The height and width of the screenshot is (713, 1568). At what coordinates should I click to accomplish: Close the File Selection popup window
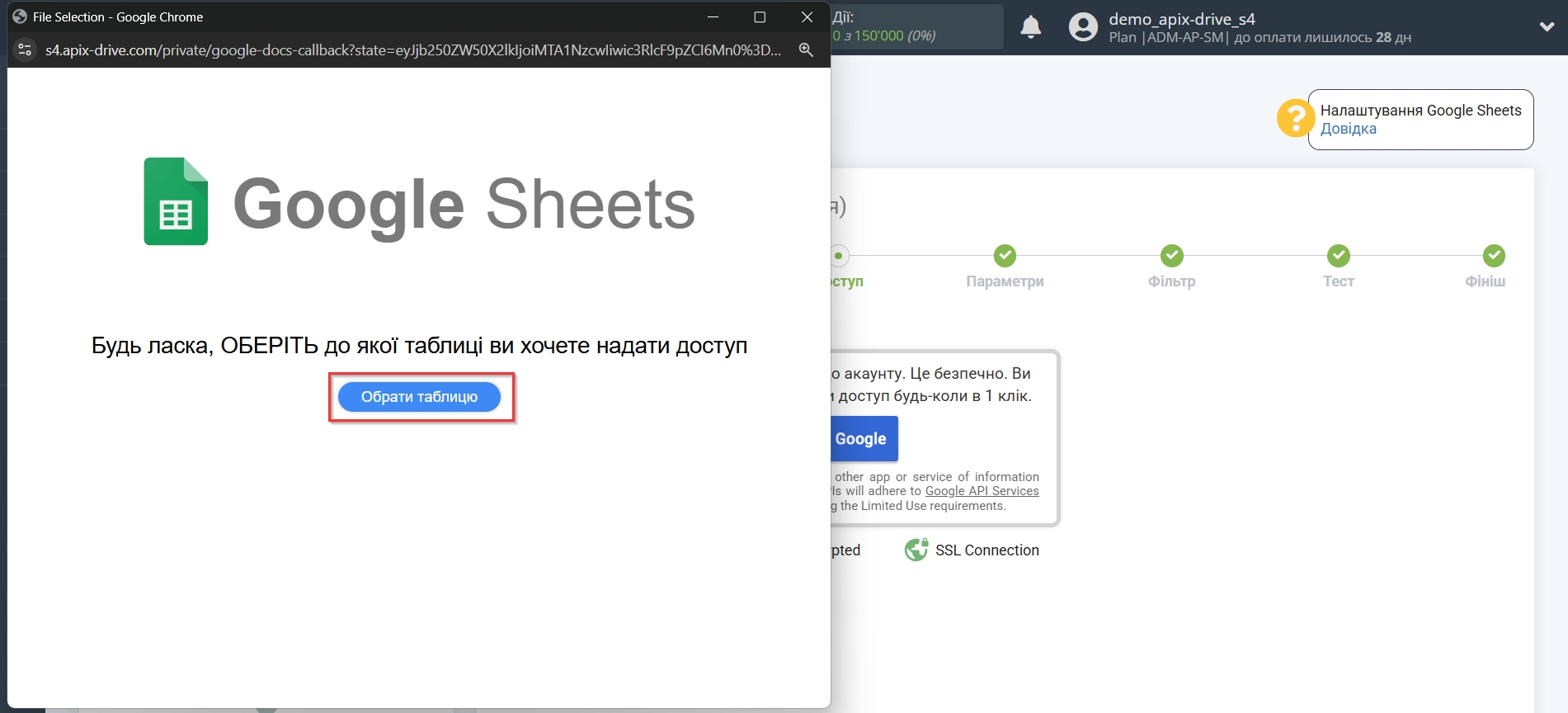[808, 17]
